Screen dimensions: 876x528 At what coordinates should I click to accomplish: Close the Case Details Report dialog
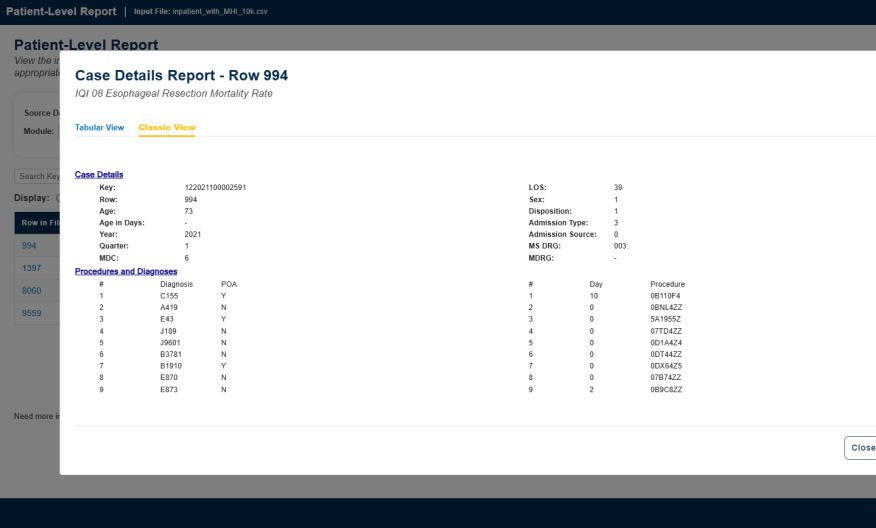pyautogui.click(x=861, y=448)
